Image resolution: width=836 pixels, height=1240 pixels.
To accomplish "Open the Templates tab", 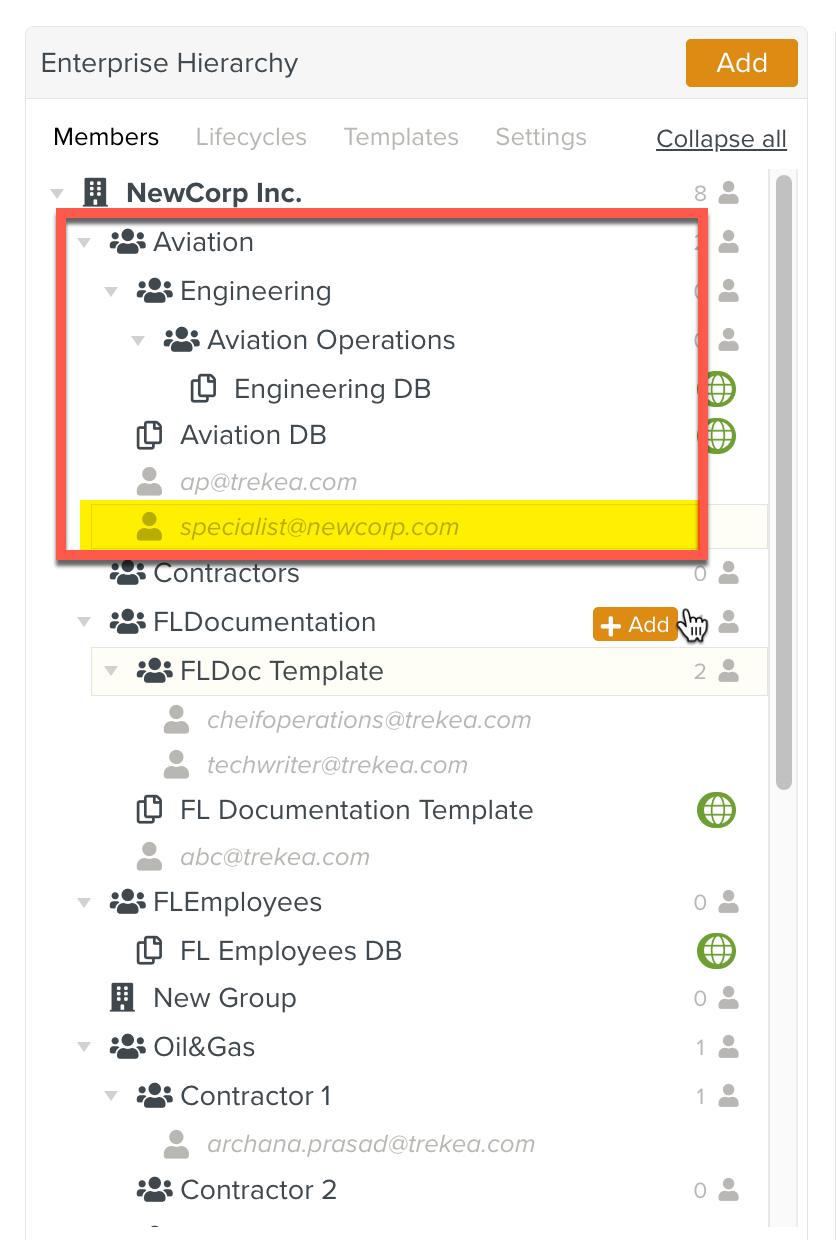I will tap(401, 137).
